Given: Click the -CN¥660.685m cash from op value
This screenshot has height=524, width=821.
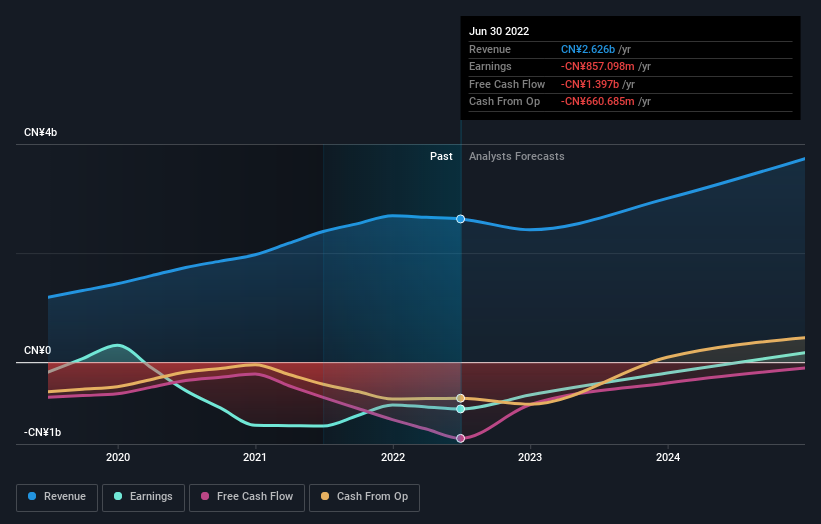Looking at the screenshot, I should [x=597, y=102].
